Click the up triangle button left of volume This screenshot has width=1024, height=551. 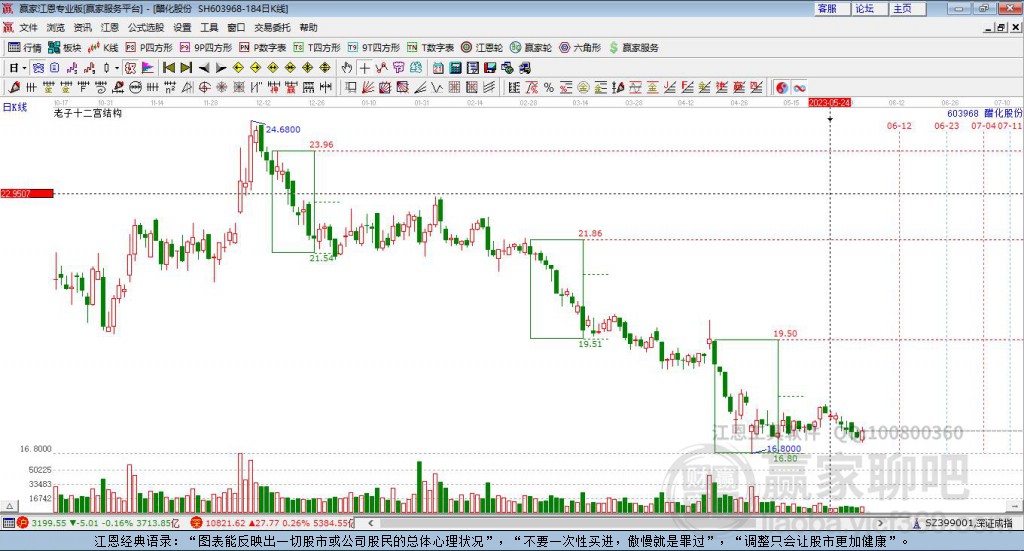coord(9,506)
